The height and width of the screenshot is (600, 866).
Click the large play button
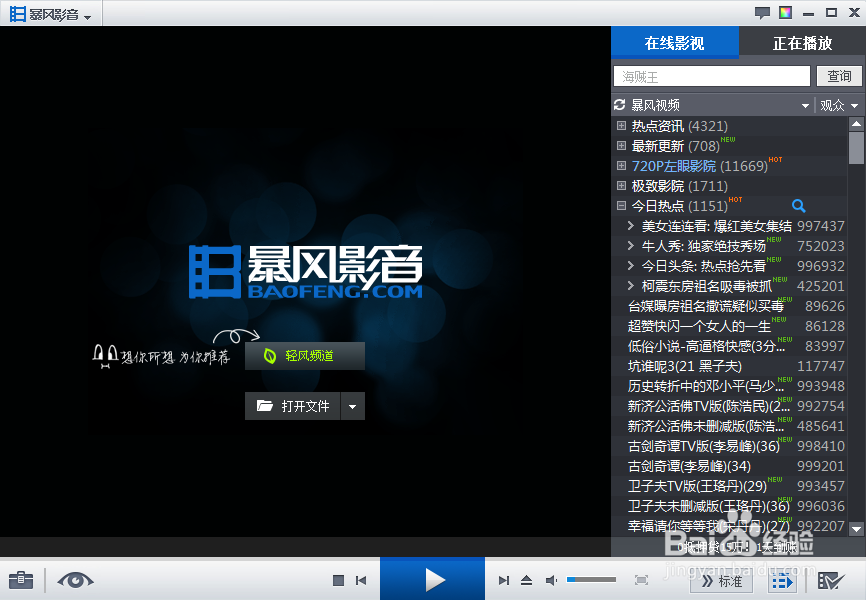(x=432, y=579)
